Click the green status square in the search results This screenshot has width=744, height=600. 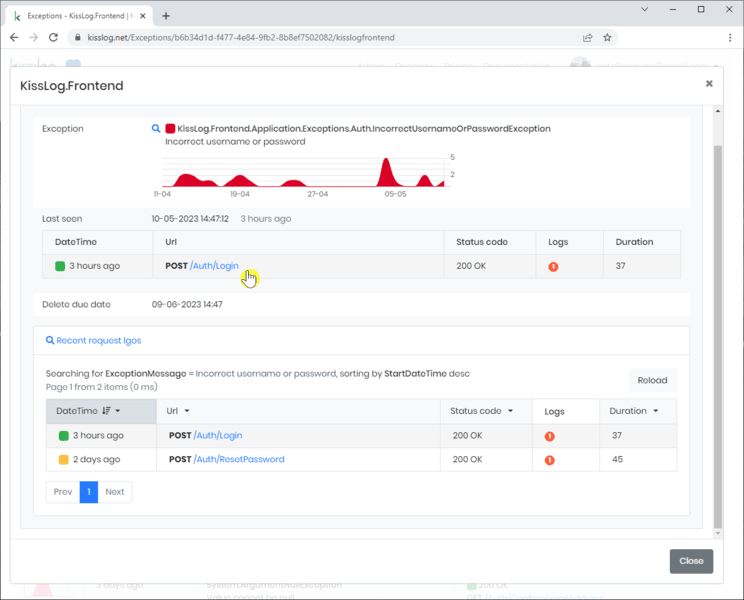(x=64, y=436)
